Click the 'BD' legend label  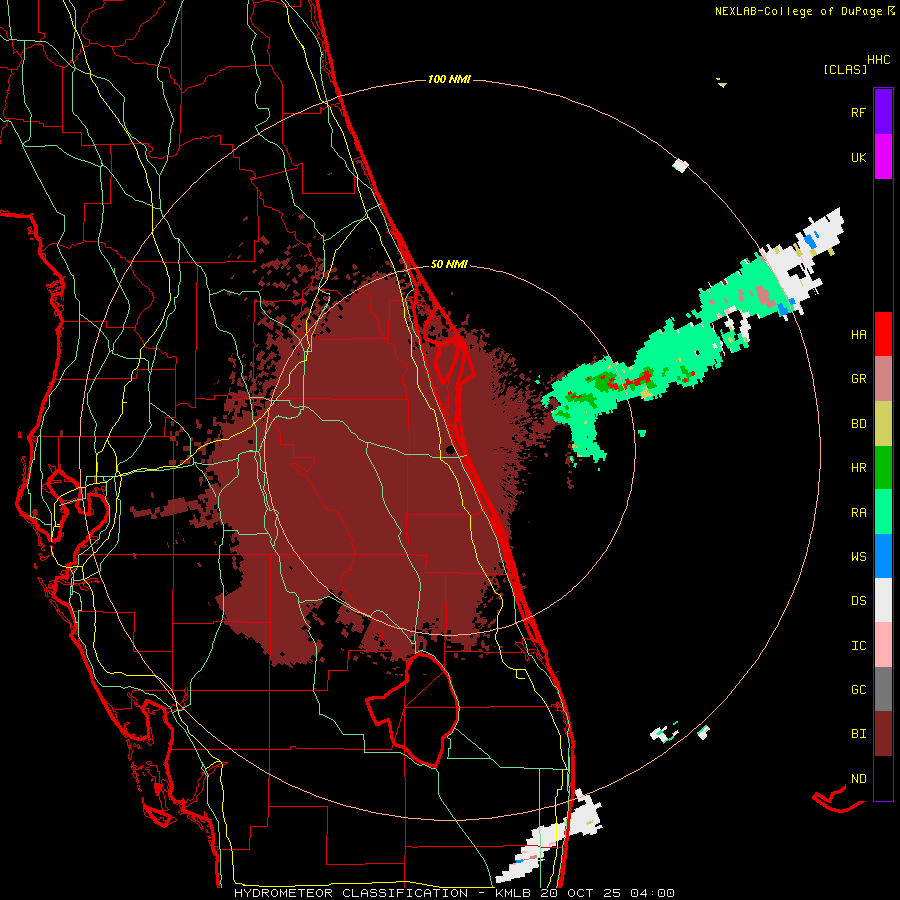tap(858, 424)
